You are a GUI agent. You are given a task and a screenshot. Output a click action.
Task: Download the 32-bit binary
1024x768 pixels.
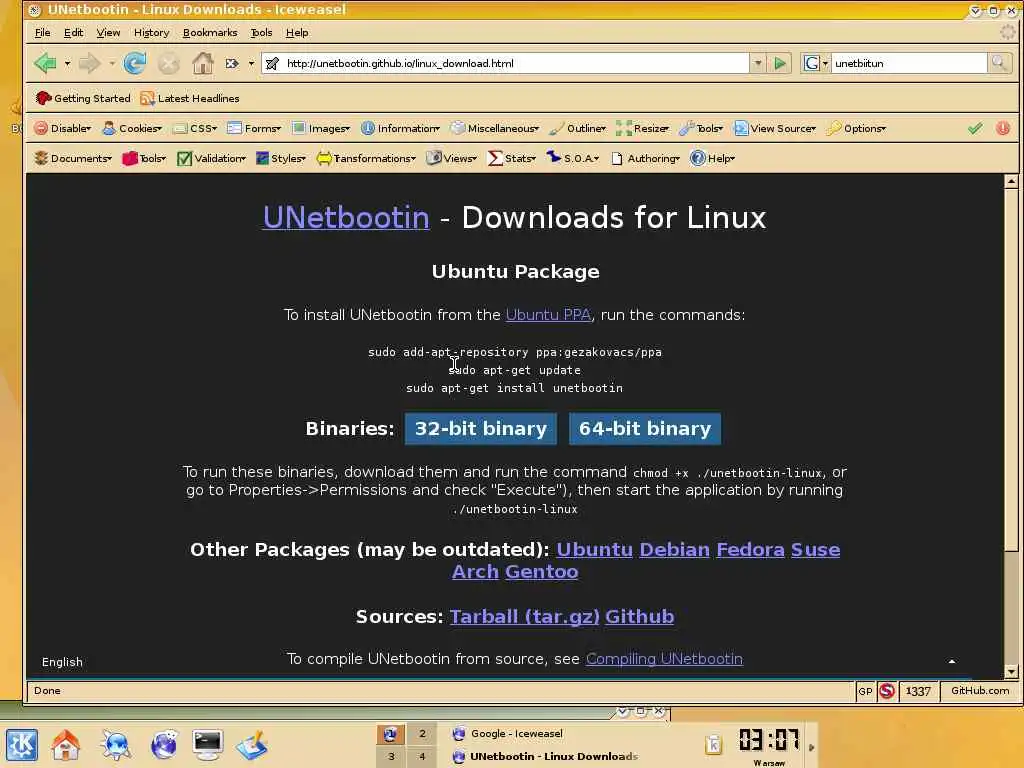(481, 428)
